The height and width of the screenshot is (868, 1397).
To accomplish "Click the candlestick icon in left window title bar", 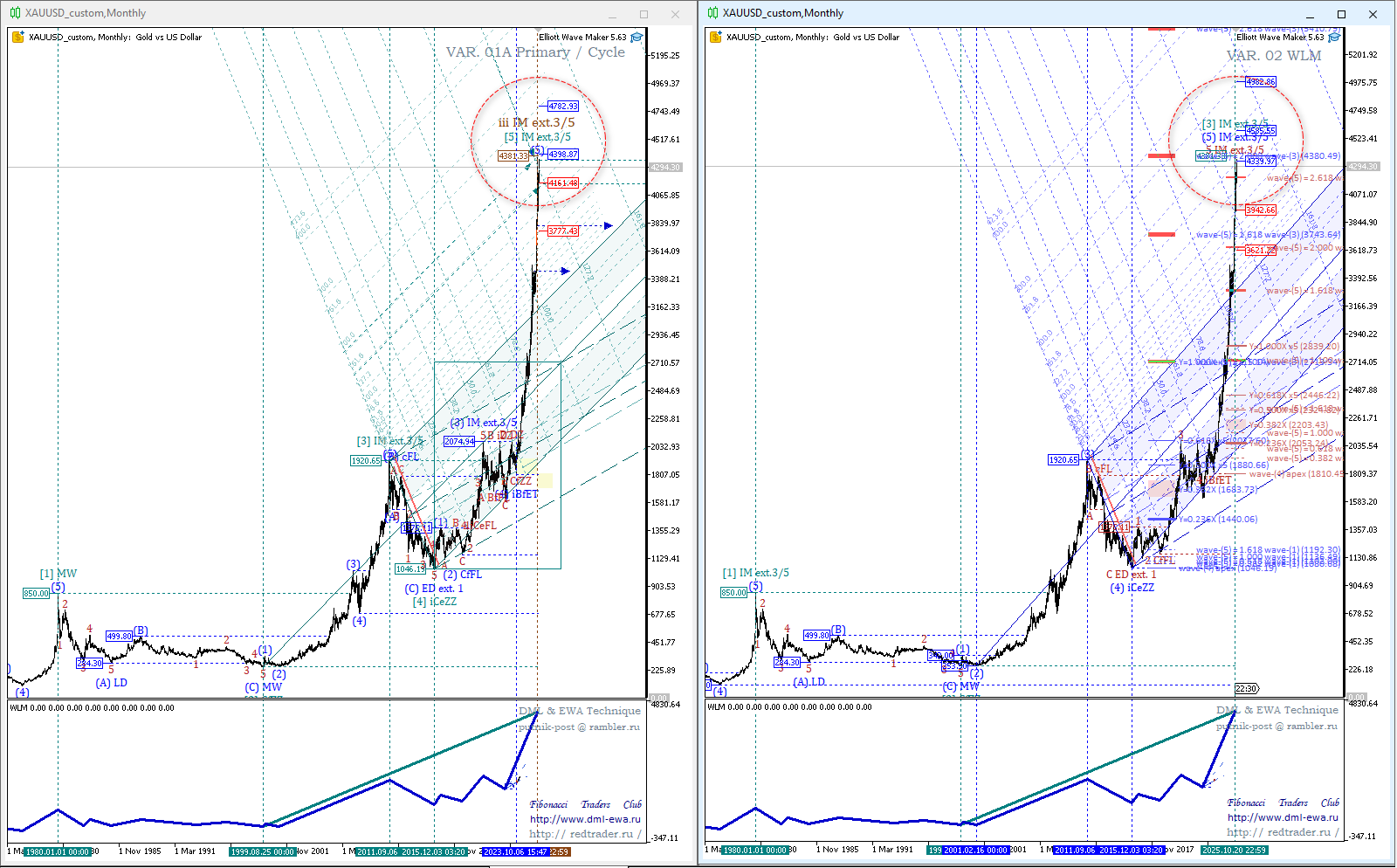I will [15, 13].
